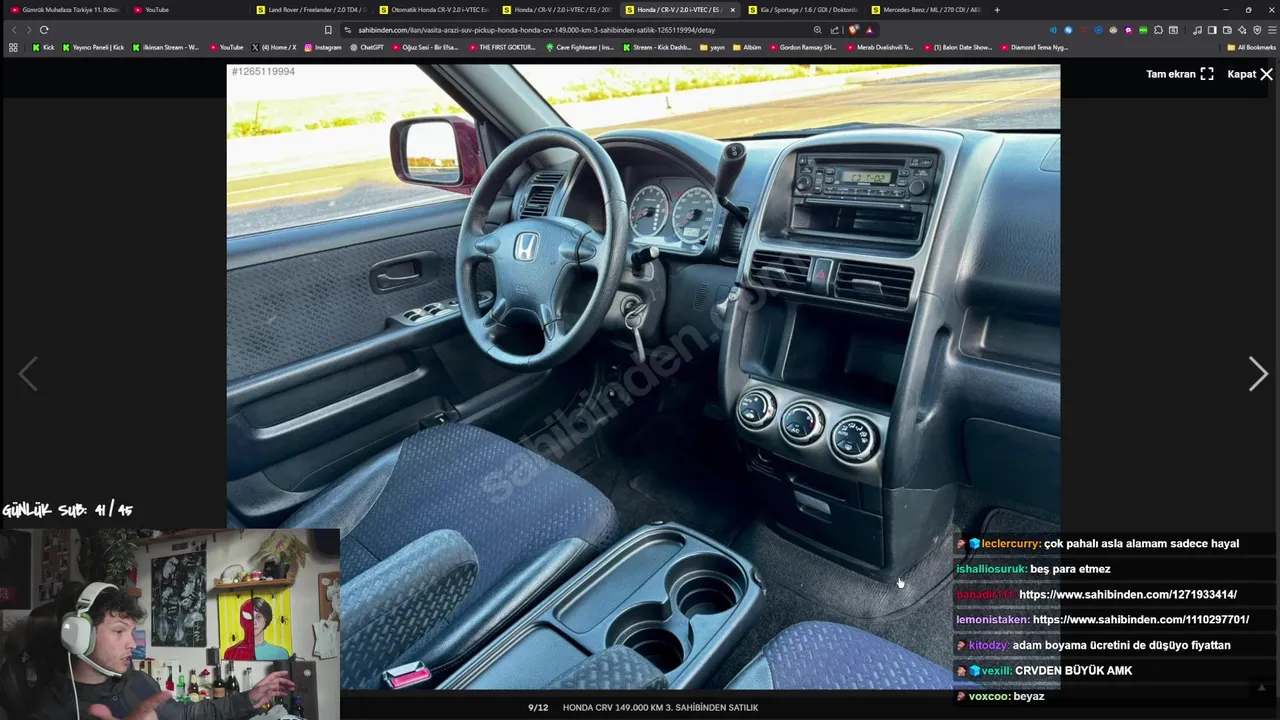
Task: Click the share icon in address bar
Action: coord(835,30)
